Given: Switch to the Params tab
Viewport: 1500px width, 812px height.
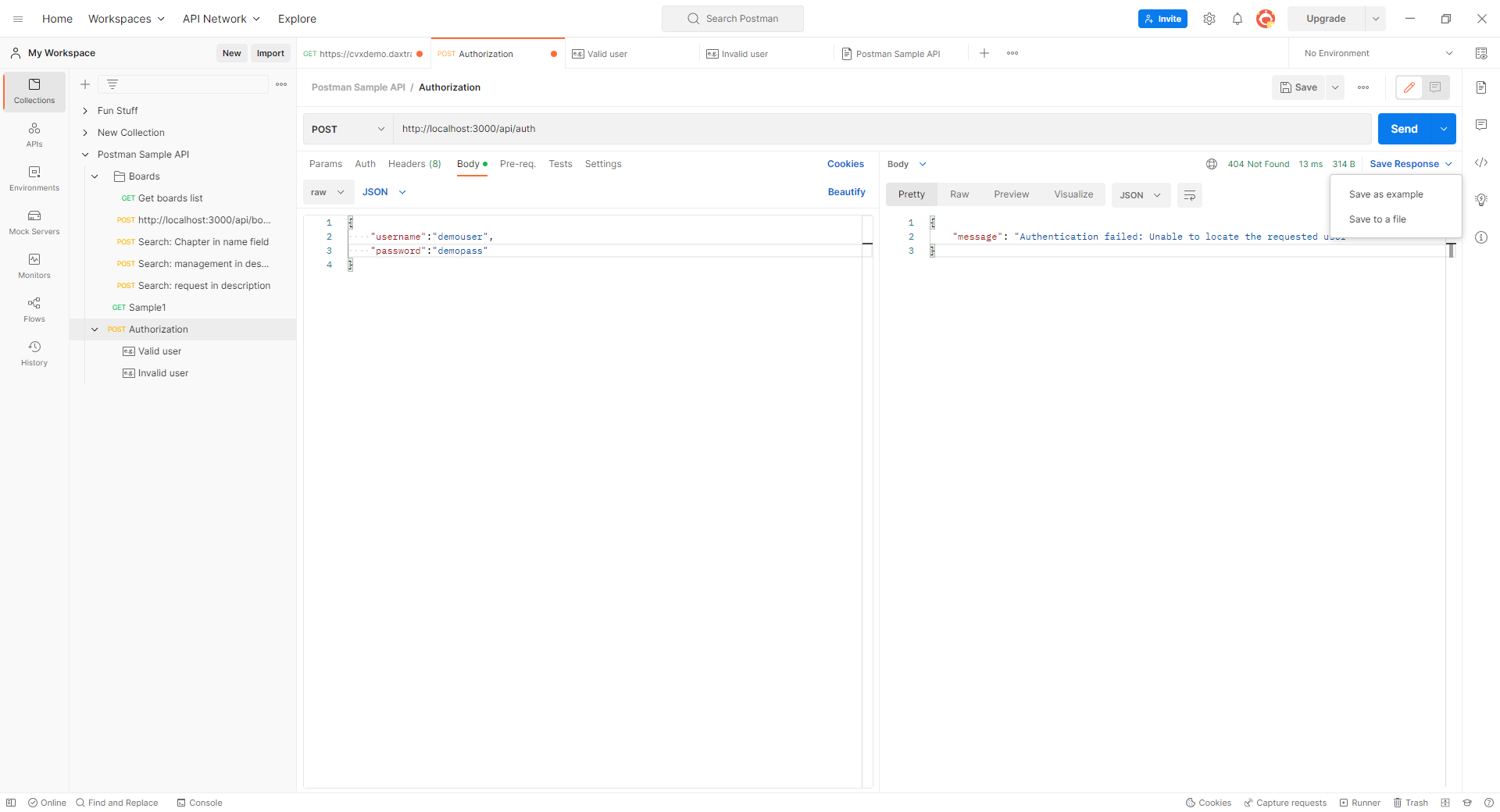Looking at the screenshot, I should tap(326, 164).
